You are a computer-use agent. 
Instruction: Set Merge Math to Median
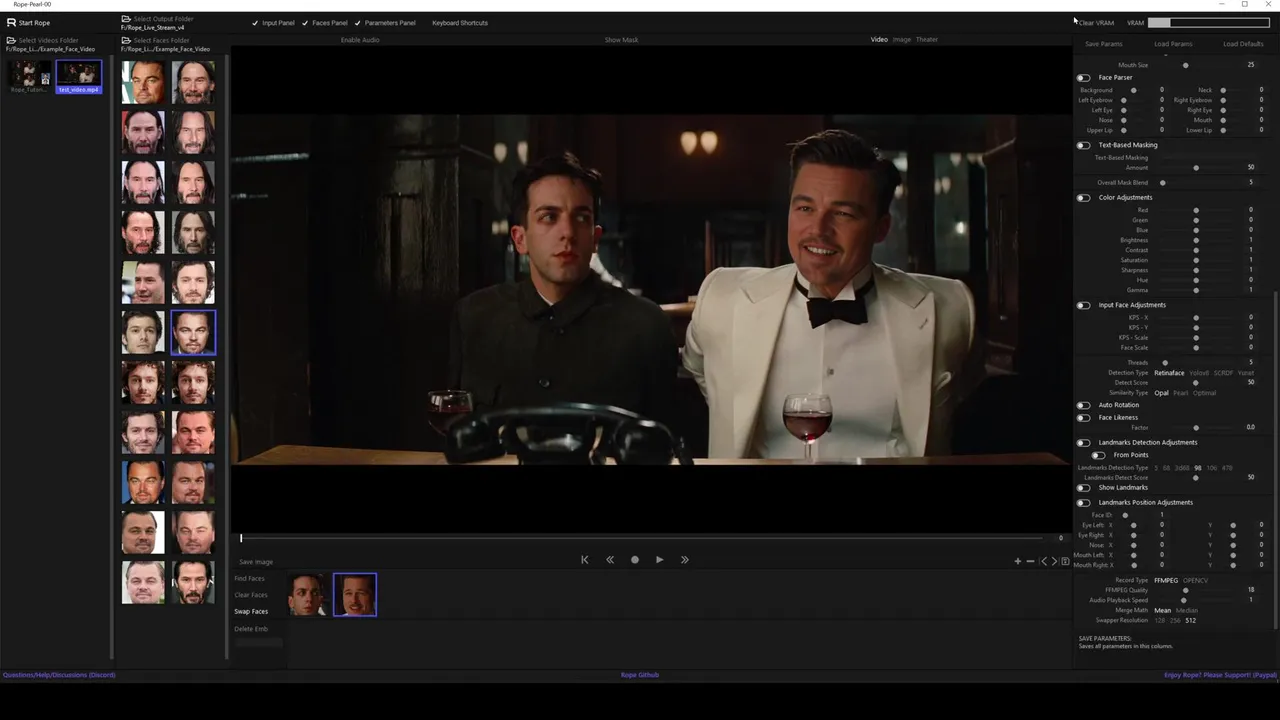click(x=1187, y=611)
